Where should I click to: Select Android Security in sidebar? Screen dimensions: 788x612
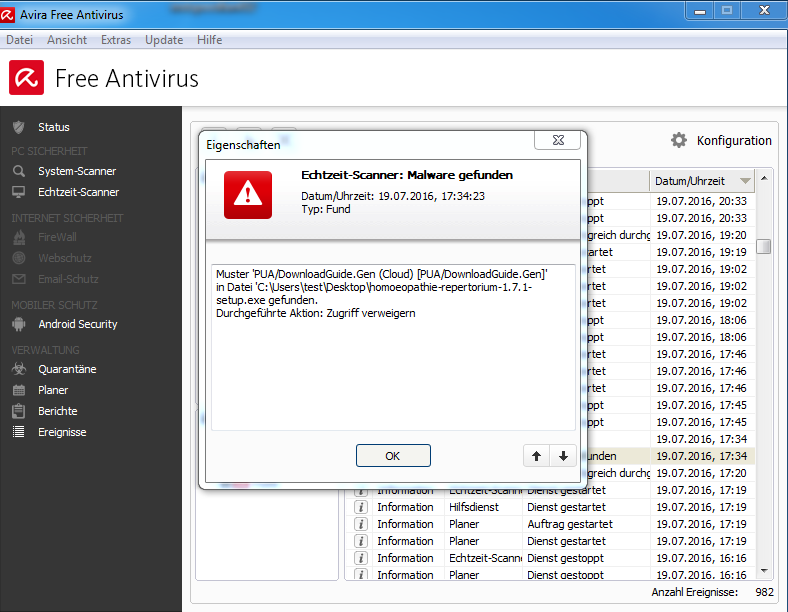pyautogui.click(x=78, y=324)
